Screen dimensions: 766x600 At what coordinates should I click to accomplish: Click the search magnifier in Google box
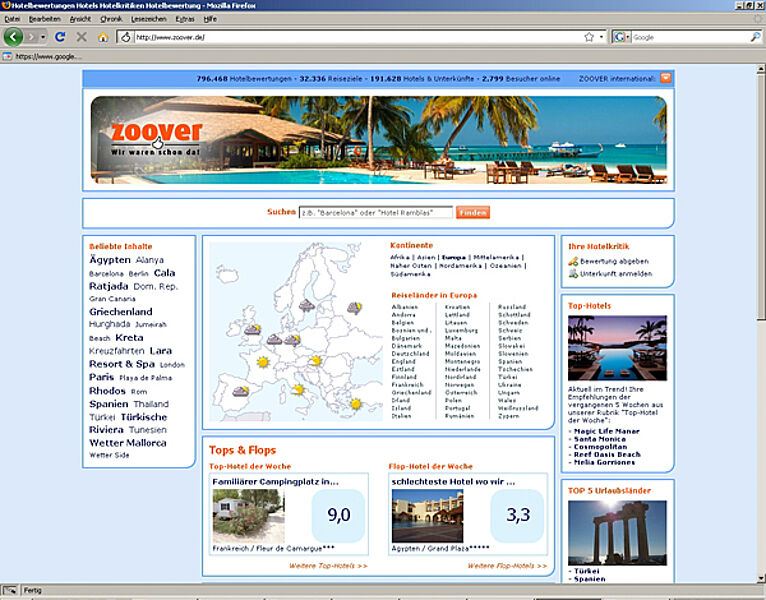point(755,37)
